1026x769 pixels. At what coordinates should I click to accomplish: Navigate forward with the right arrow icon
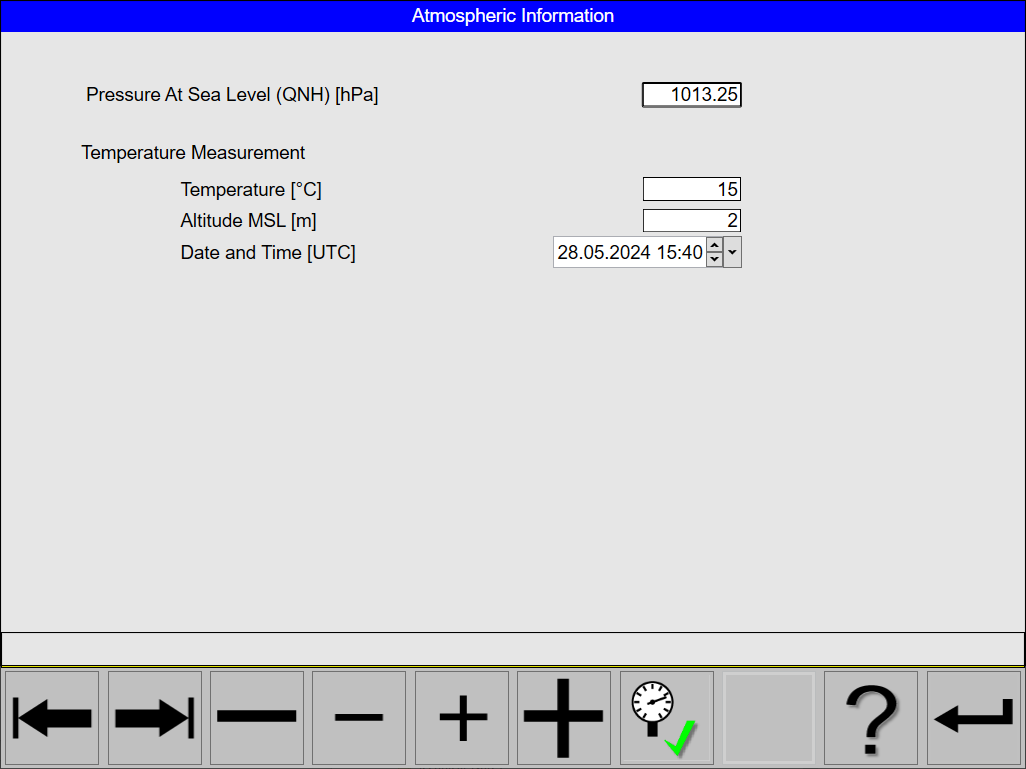[154, 717]
